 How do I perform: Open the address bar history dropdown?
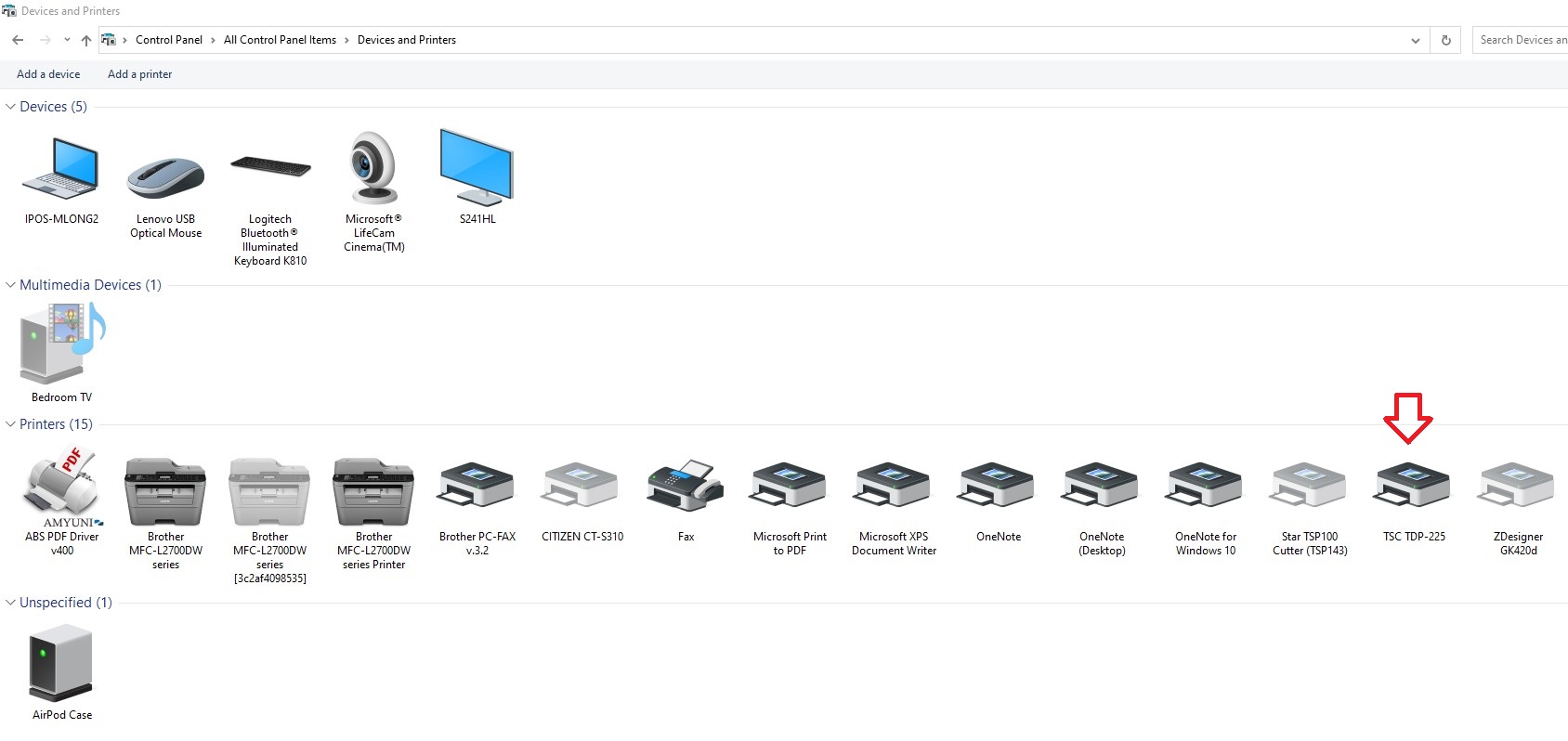tap(1415, 40)
